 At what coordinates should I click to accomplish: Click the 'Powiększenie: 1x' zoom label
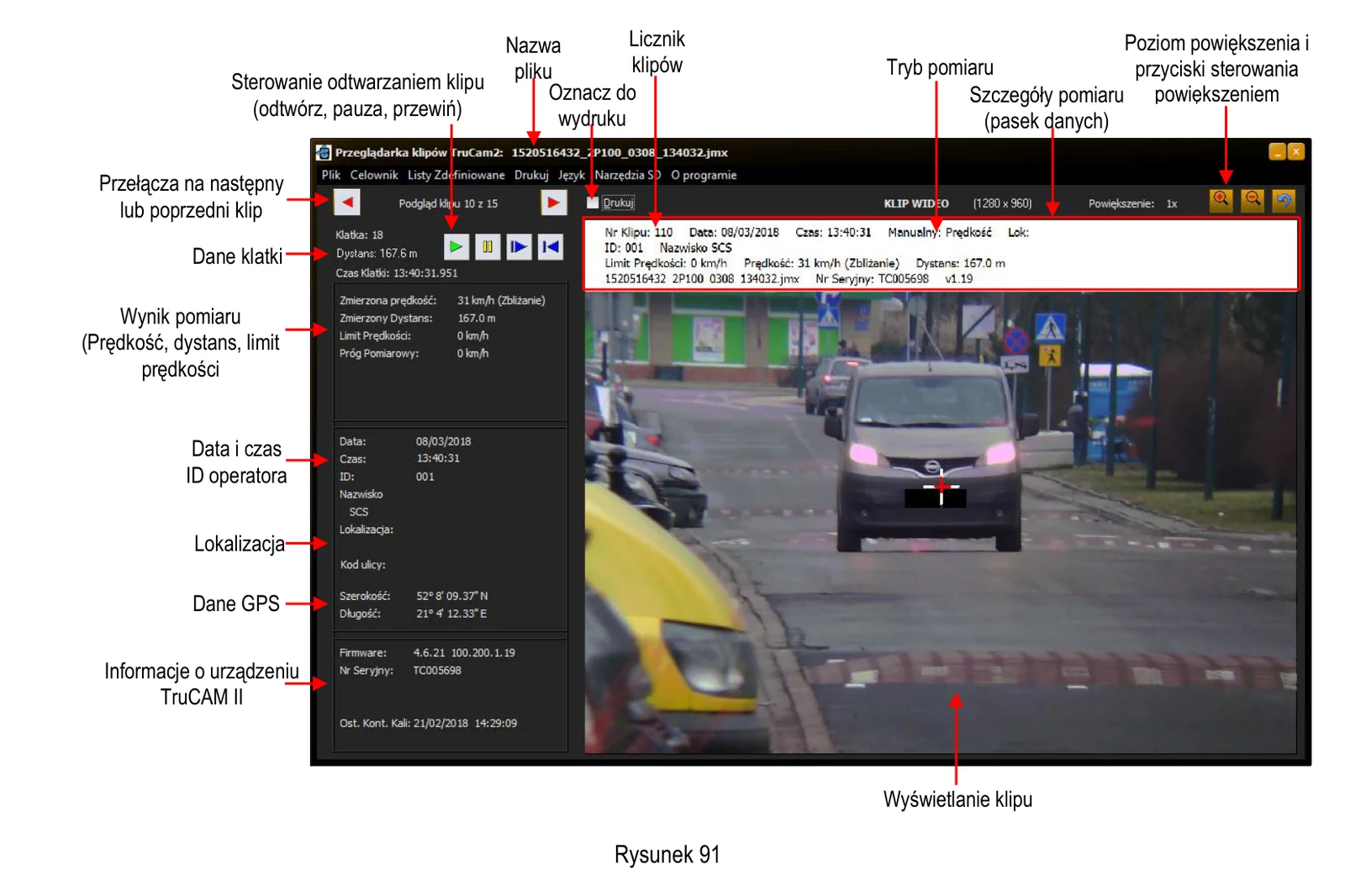[x=1132, y=203]
